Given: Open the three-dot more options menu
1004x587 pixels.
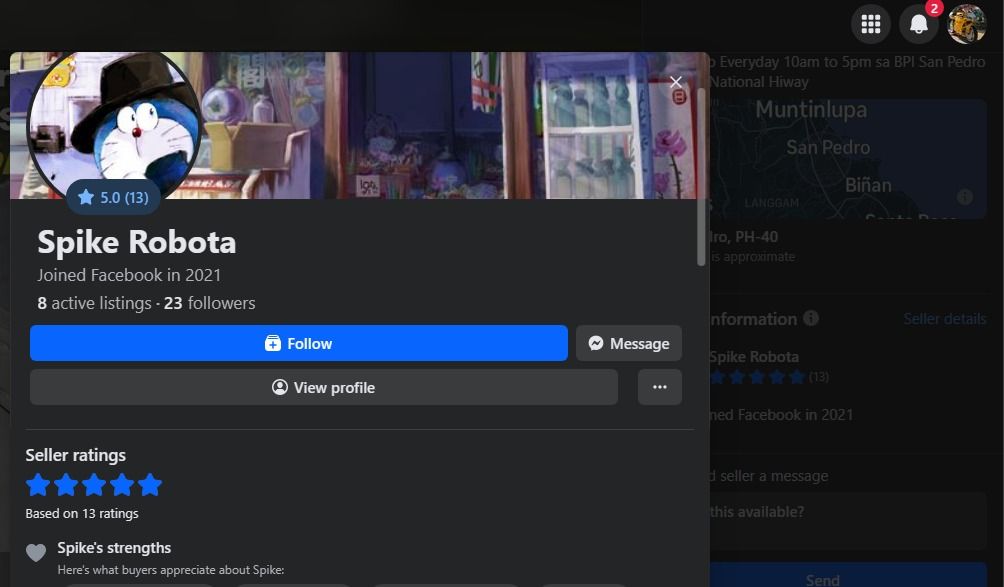Looking at the screenshot, I should click(659, 387).
